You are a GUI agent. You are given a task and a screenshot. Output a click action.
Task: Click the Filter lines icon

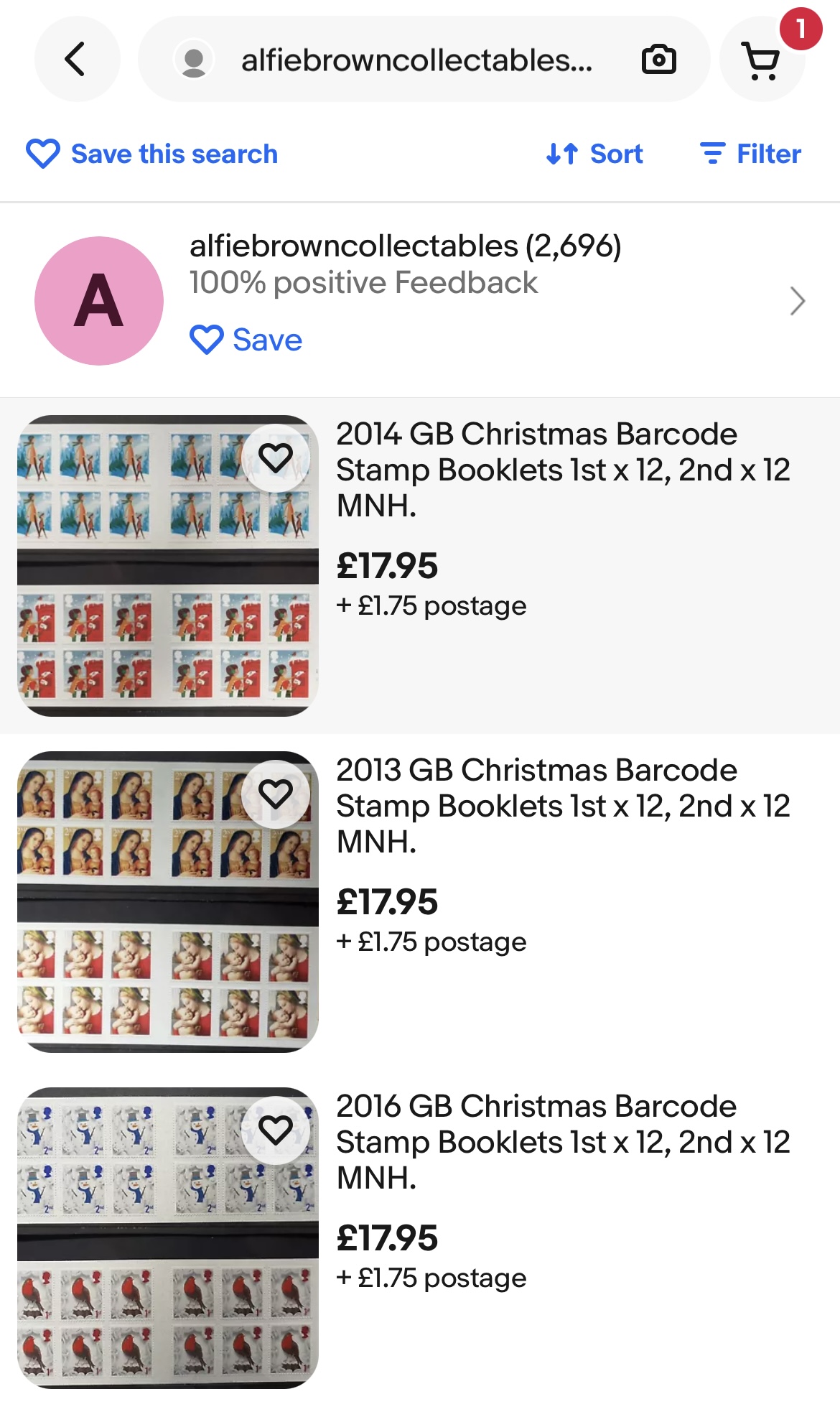(711, 154)
